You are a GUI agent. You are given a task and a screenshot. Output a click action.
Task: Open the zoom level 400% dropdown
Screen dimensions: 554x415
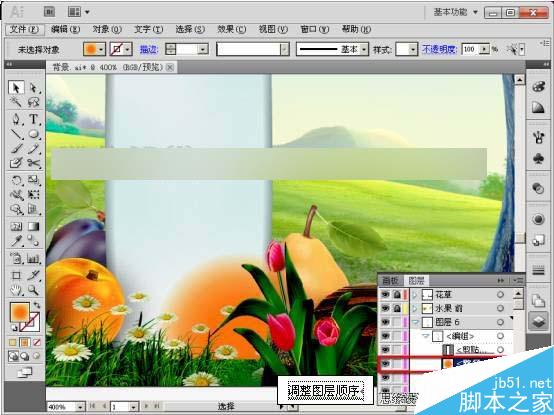point(80,407)
